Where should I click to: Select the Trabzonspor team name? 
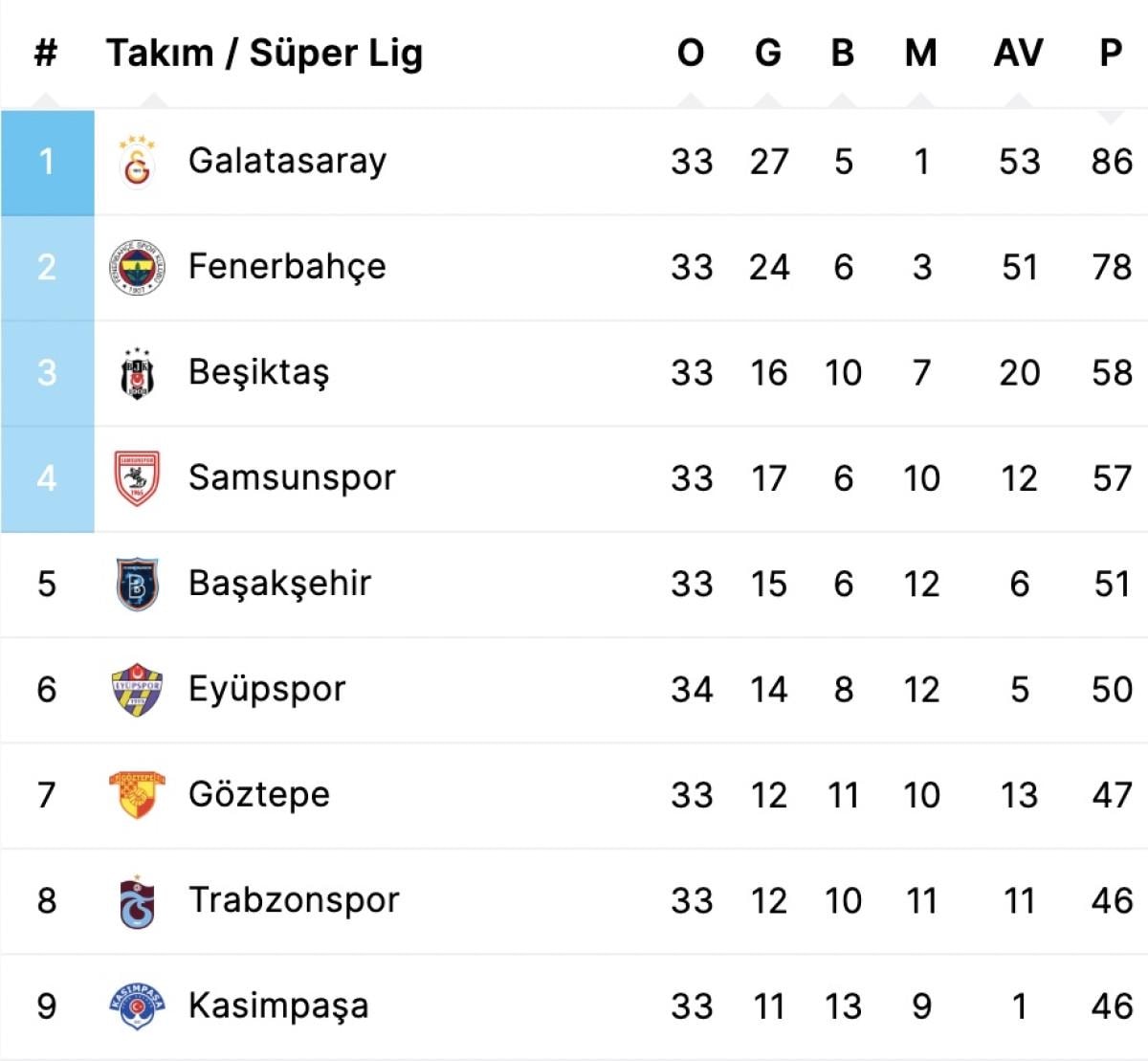point(294,900)
